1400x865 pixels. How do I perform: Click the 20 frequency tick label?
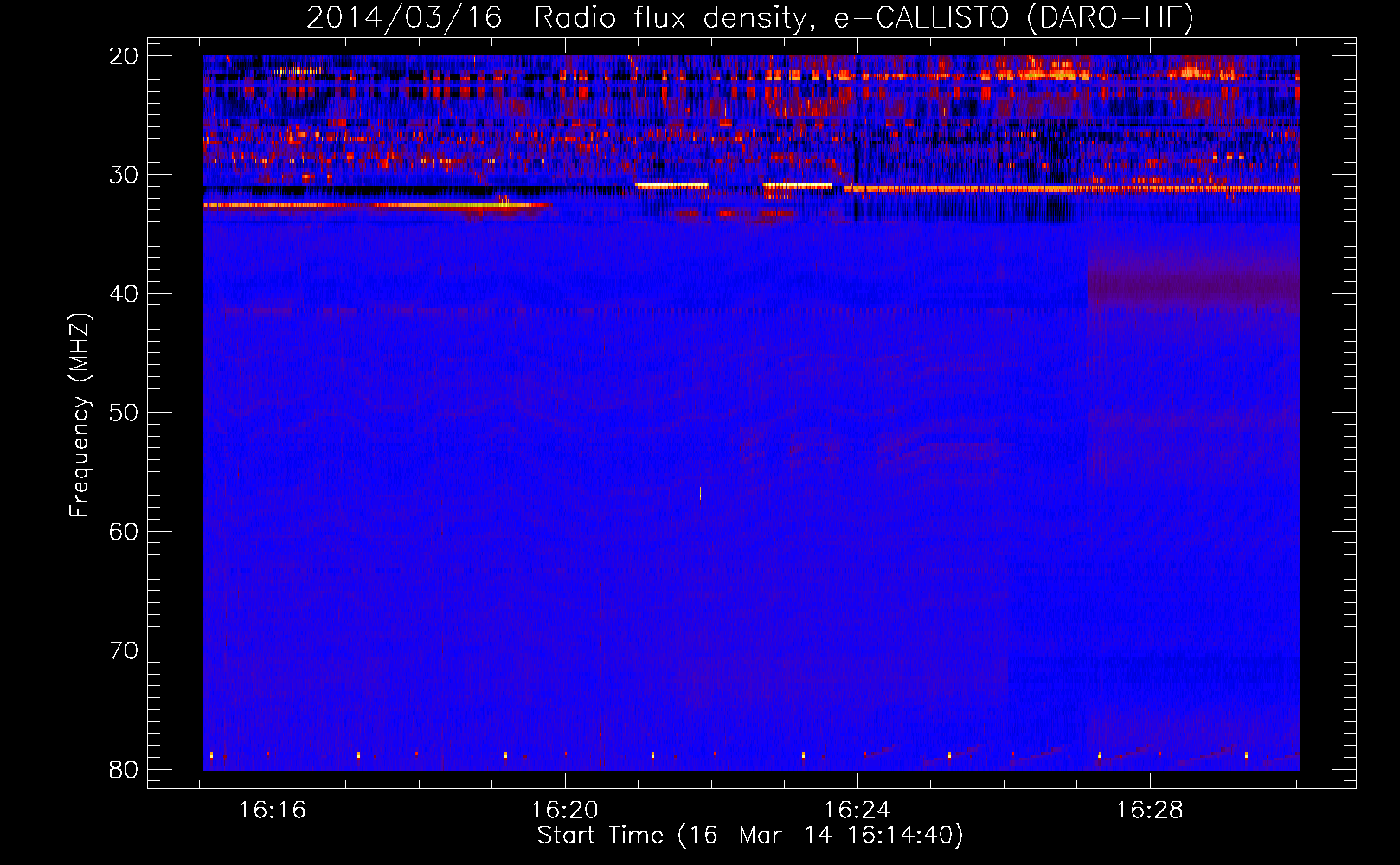125,56
